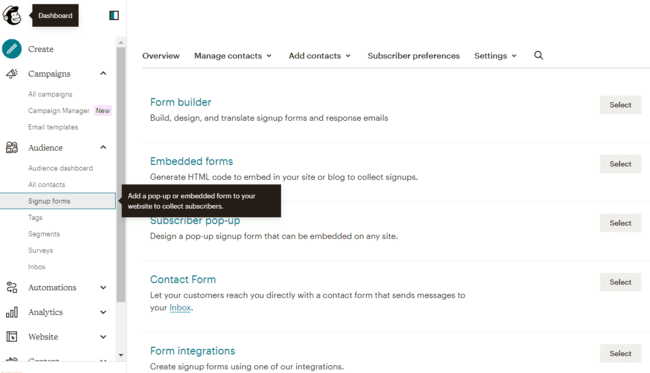
Task: Open the Subscriber preferences tab
Action: tap(413, 56)
